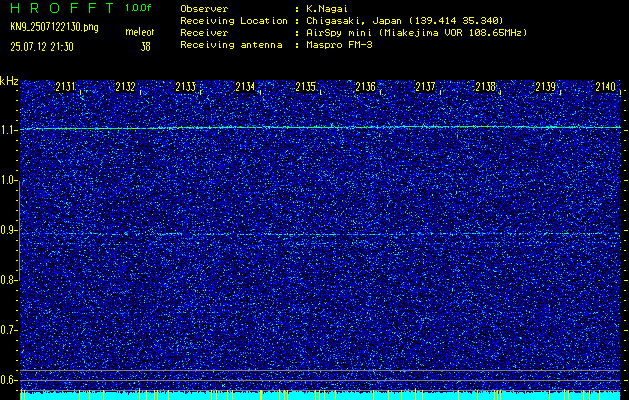629x400 pixels.
Task: Click the 0.7 frequency axis label
Action: (7, 330)
